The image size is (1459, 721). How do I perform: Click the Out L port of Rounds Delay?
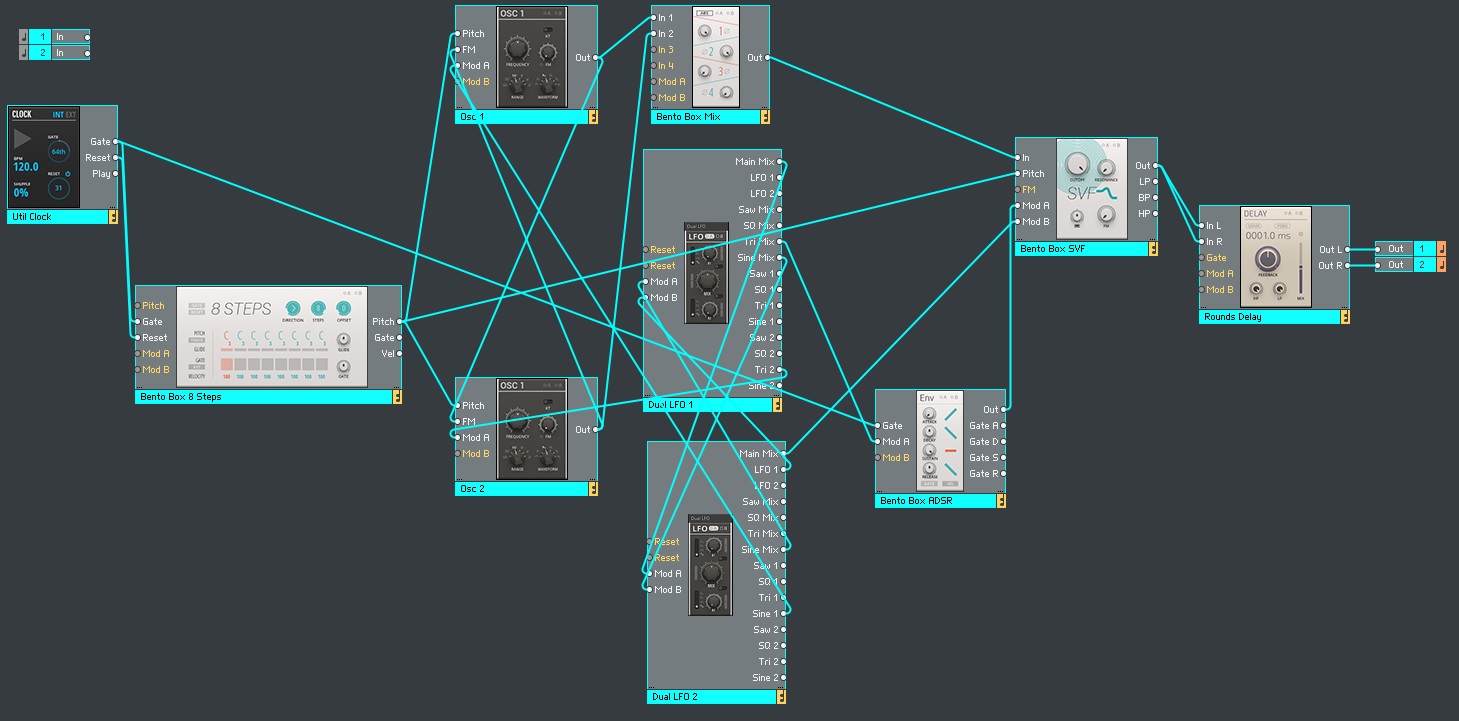[x=1348, y=250]
